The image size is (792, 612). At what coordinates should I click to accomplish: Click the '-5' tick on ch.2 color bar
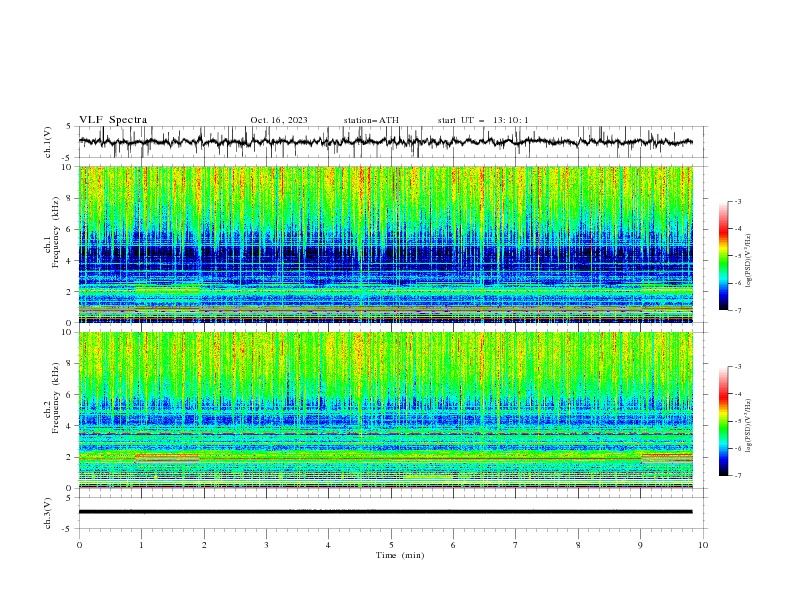point(738,421)
